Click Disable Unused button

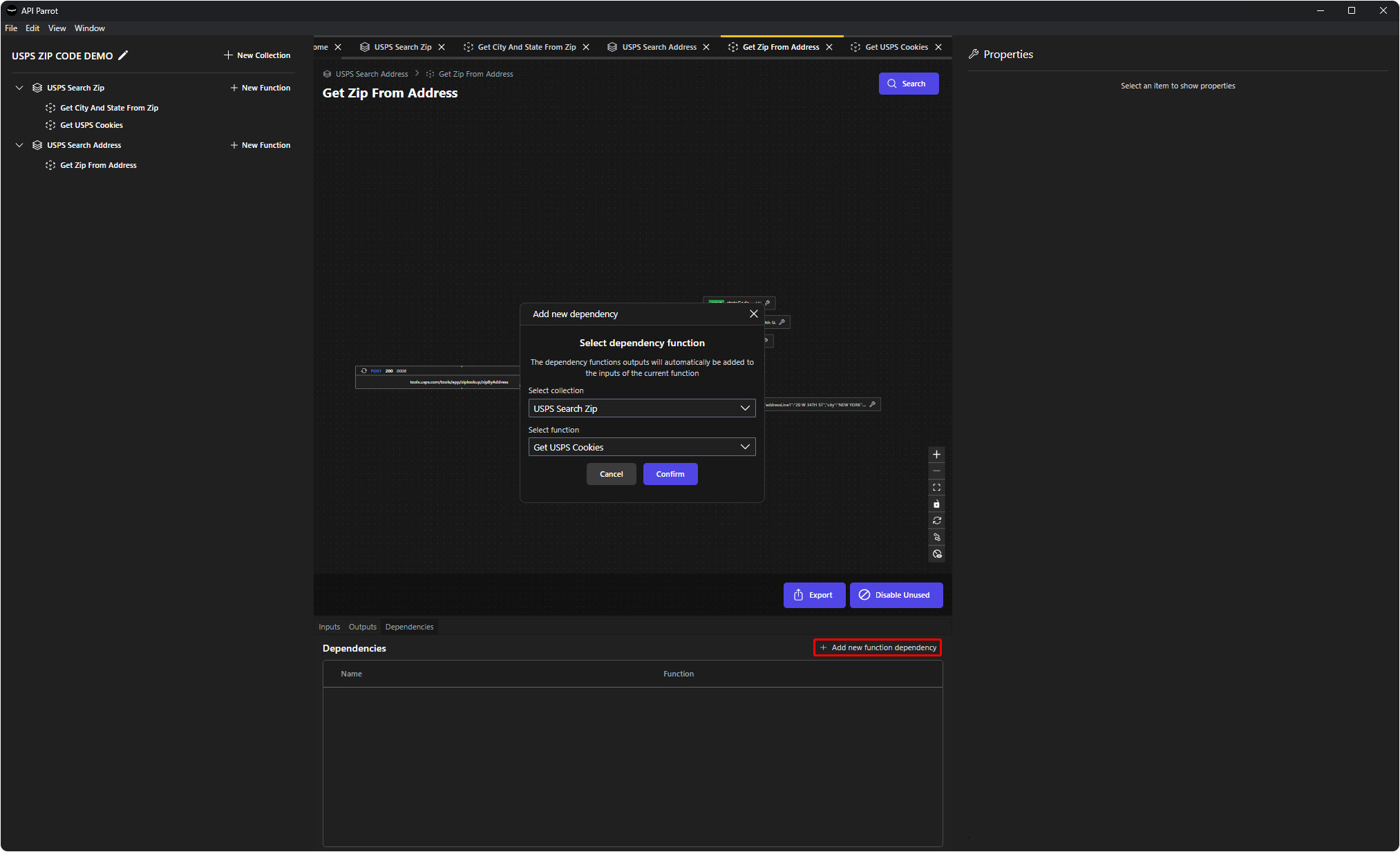pos(896,595)
